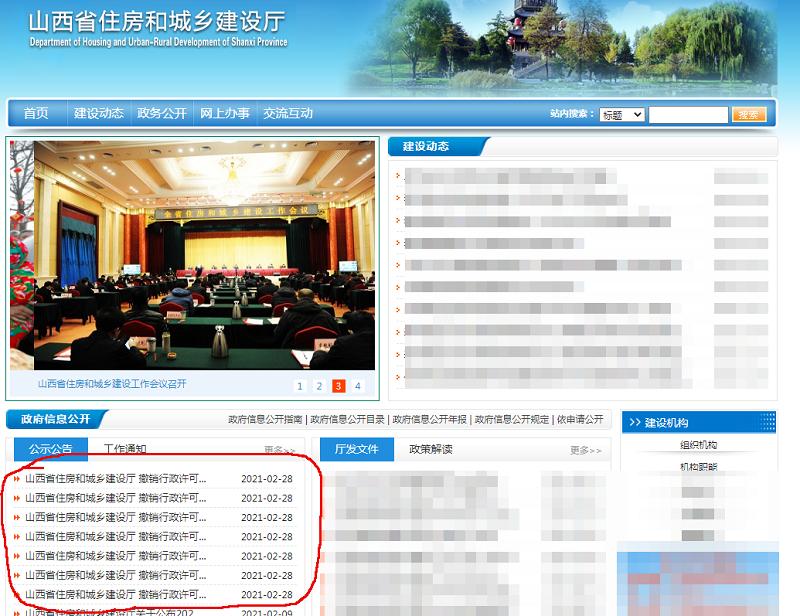Open the 标题 search category dropdown
The image size is (800, 616).
coord(621,114)
